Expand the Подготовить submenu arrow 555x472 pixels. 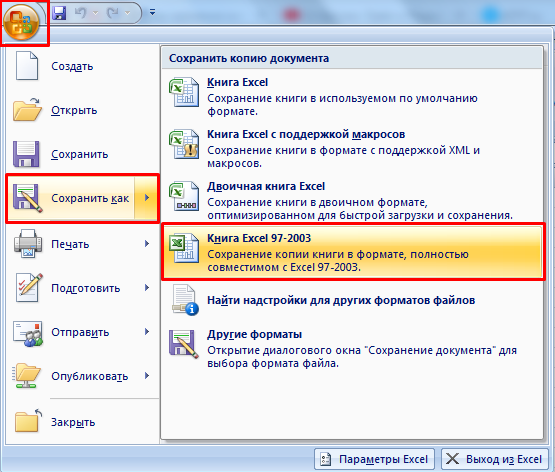(x=147, y=288)
